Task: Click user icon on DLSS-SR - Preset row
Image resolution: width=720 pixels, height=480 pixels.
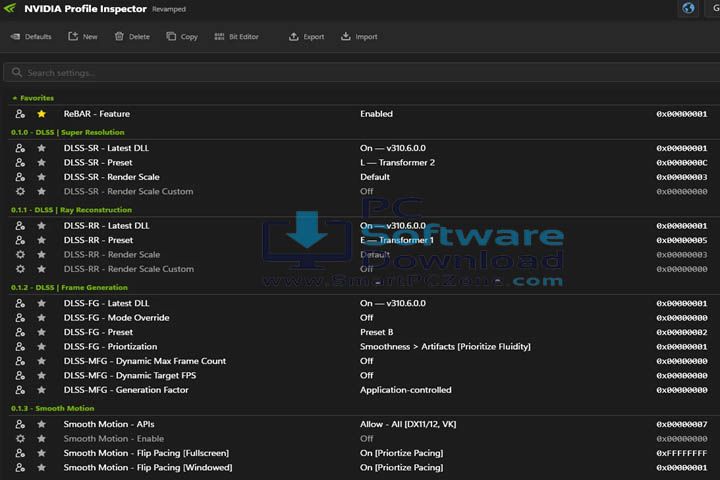Action: pyautogui.click(x=20, y=163)
